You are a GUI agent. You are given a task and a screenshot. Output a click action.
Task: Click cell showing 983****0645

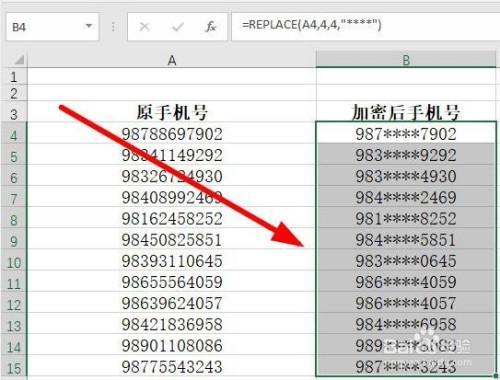click(x=406, y=261)
